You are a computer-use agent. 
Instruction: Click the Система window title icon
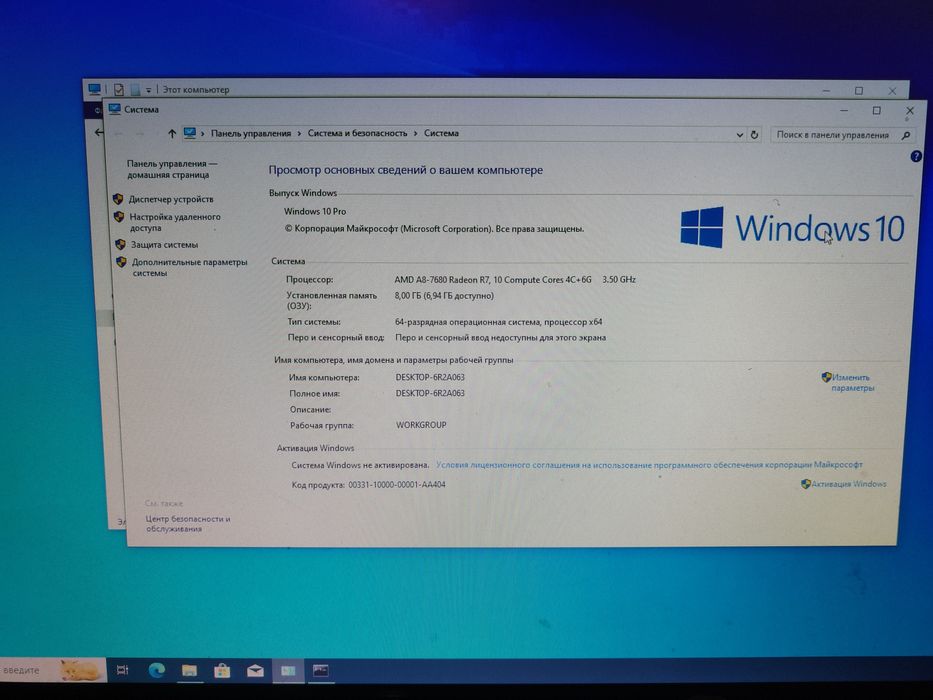tap(114, 109)
